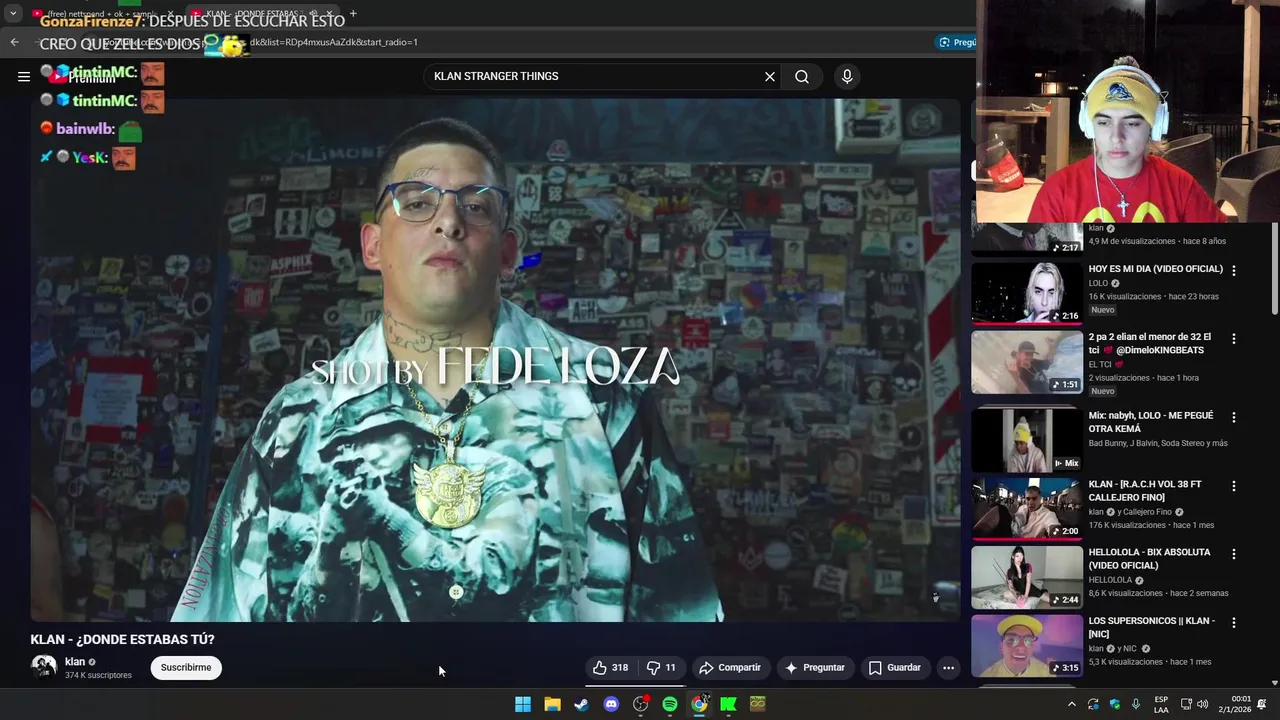Viewport: 1280px width, 720px height.
Task: Open Spotify from the taskbar
Action: (670, 704)
